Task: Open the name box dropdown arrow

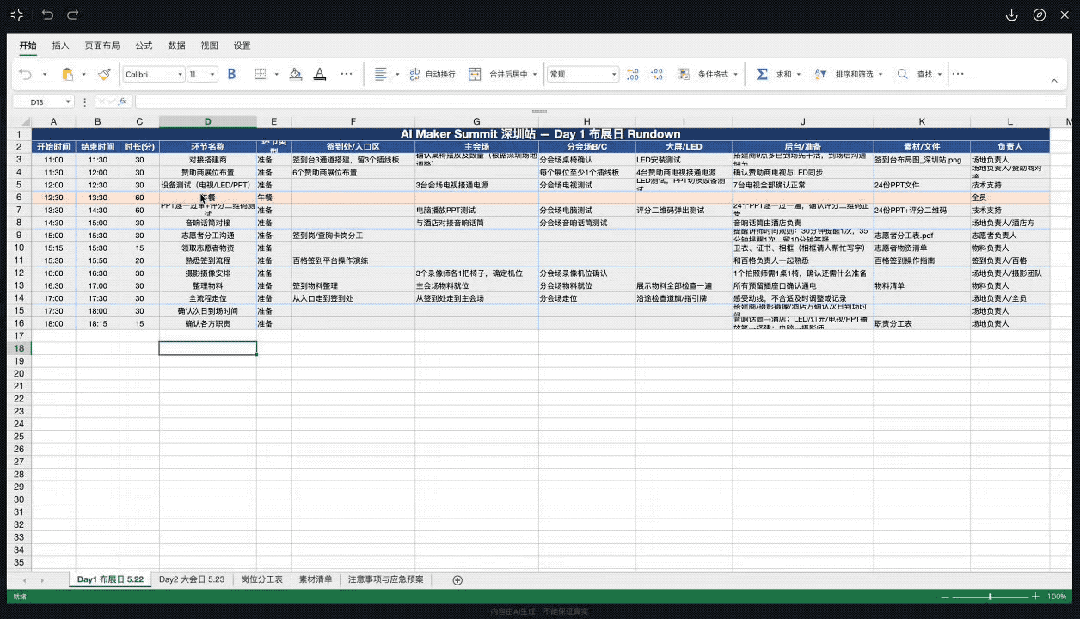Action: (68, 102)
